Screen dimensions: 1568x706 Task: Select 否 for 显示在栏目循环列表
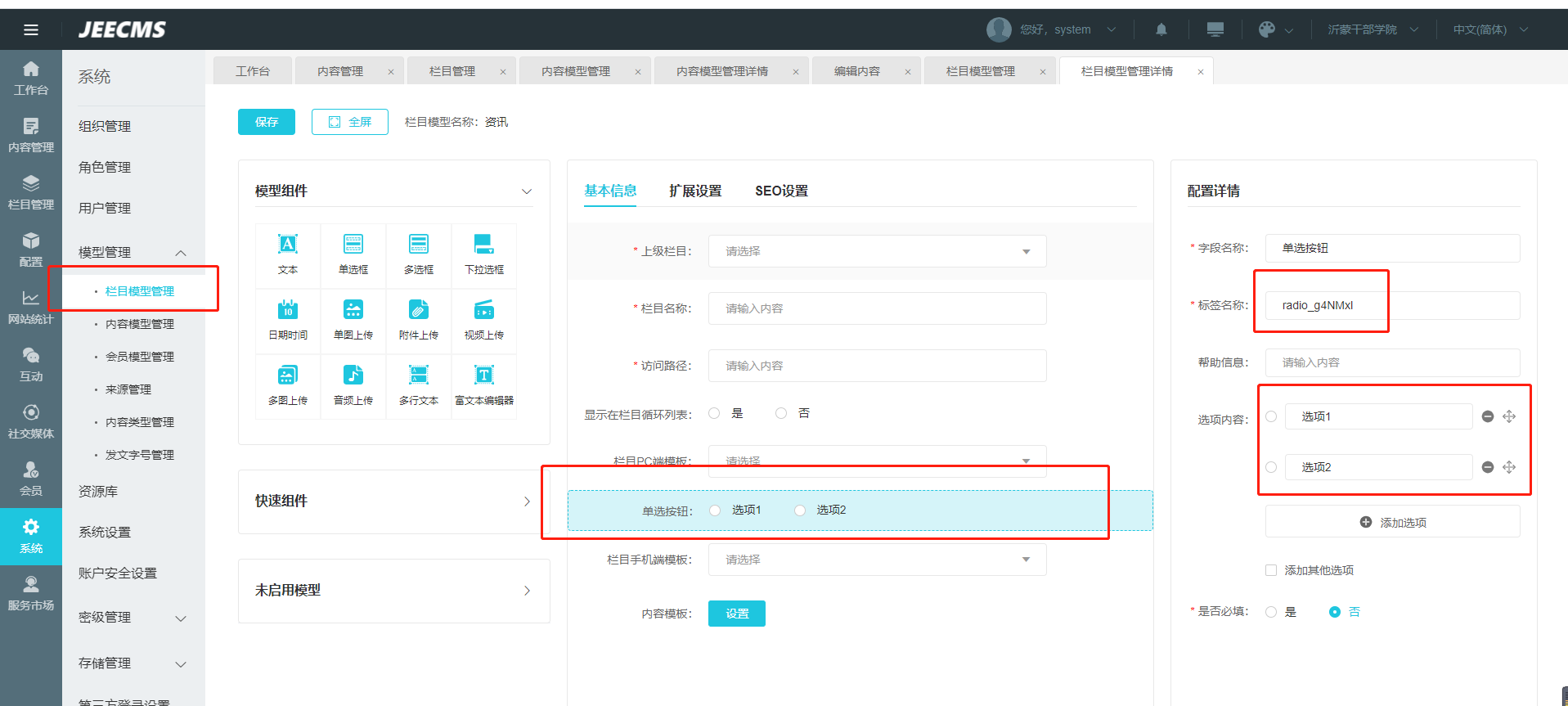[x=781, y=413]
